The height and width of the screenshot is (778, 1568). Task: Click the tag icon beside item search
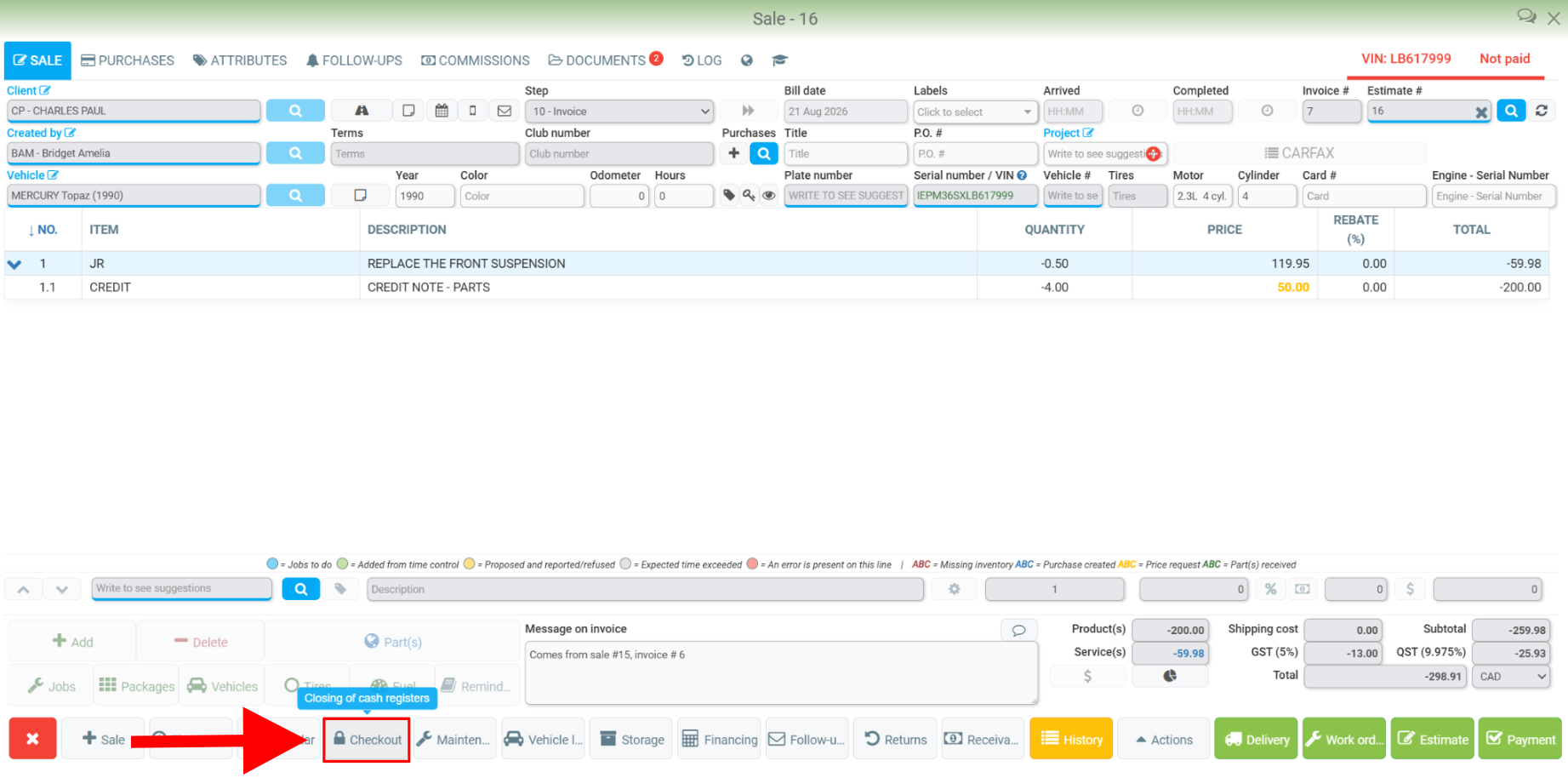point(340,589)
